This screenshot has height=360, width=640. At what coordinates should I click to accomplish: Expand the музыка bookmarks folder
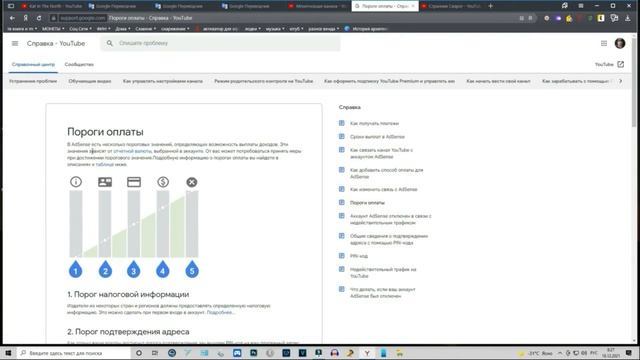[274, 29]
